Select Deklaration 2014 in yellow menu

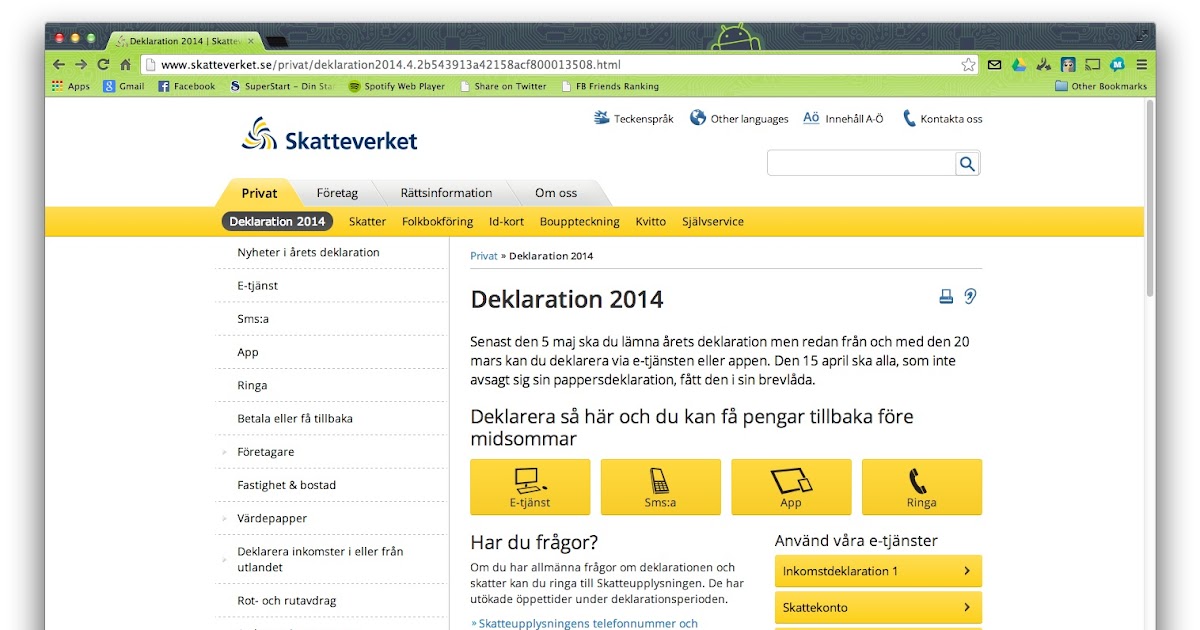277,221
